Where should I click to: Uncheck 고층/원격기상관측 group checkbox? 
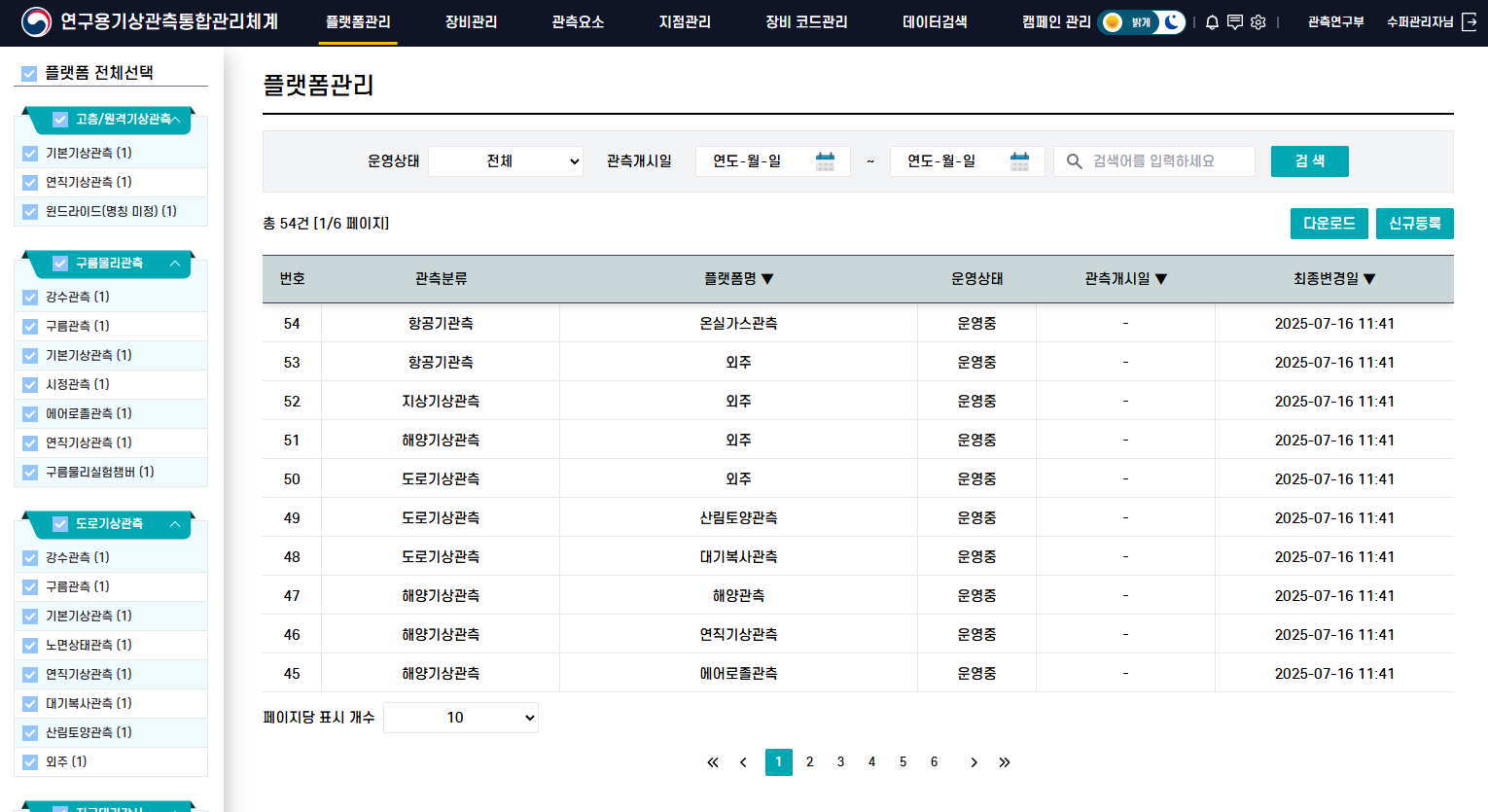[60, 120]
